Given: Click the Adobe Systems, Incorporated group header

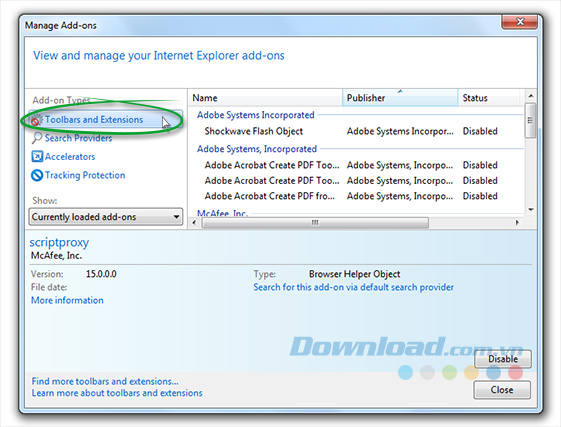Looking at the screenshot, I should click(257, 149).
